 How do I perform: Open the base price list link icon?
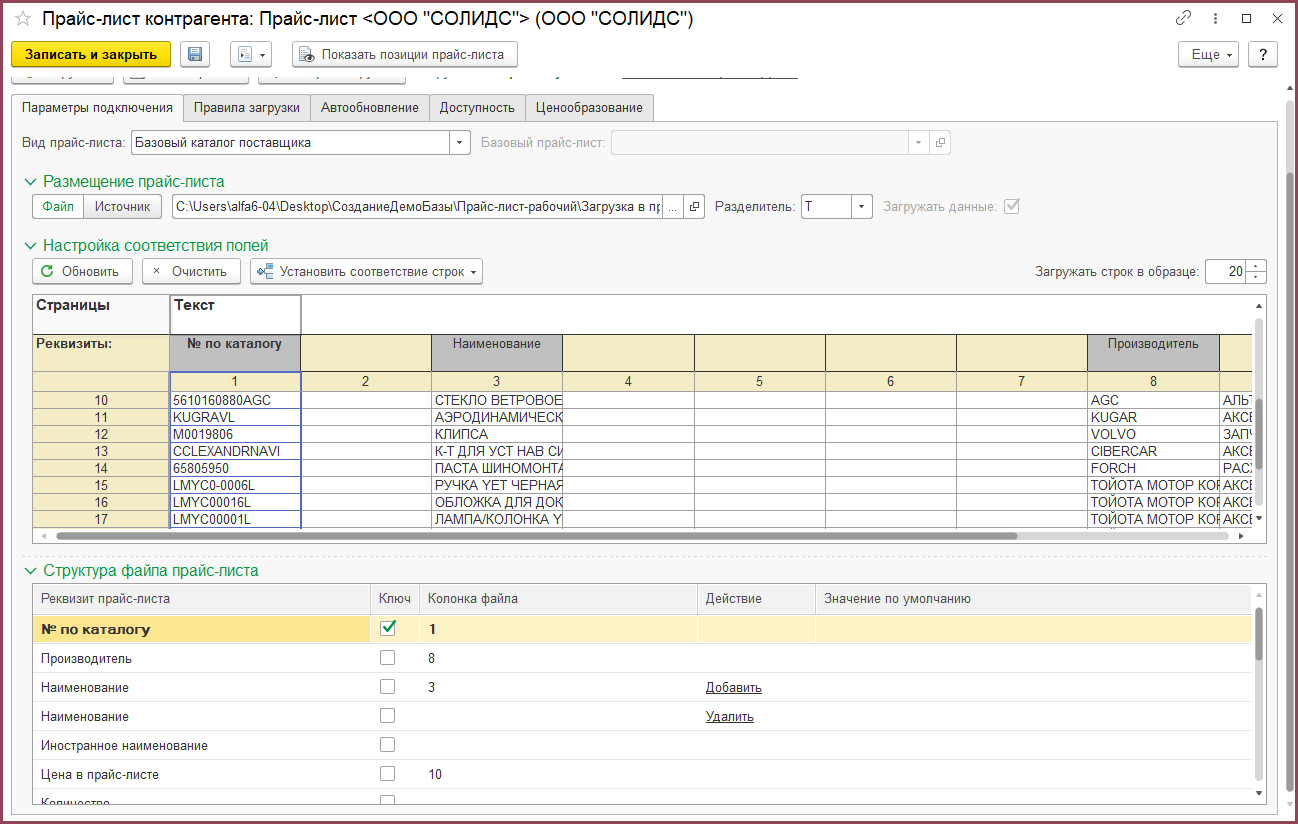[x=940, y=143]
